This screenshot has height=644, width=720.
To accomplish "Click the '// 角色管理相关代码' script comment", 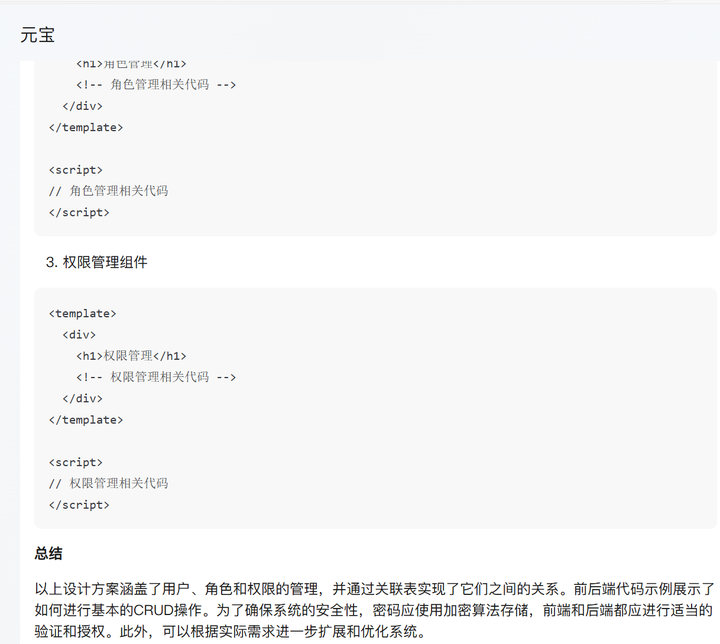I will point(108,191).
